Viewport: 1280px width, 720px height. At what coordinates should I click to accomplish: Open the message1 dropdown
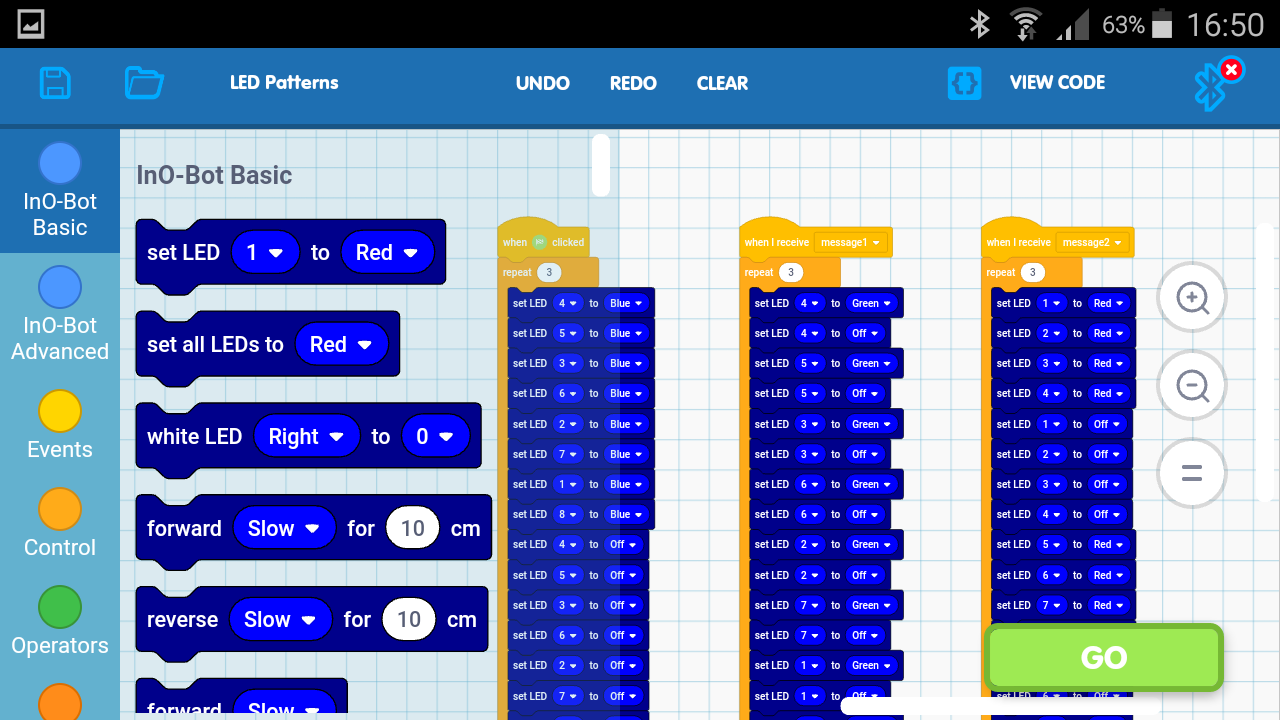[x=850, y=243]
